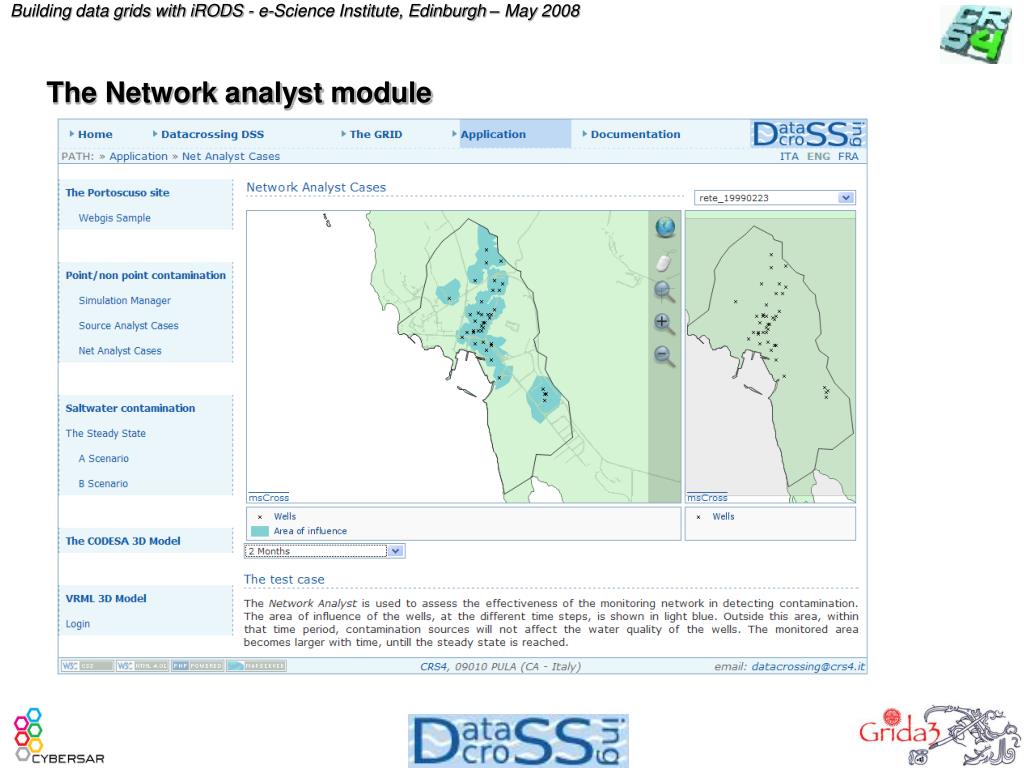This screenshot has height=768, width=1024.
Task: Open The CODESA 3D Model link
Action: pos(123,541)
